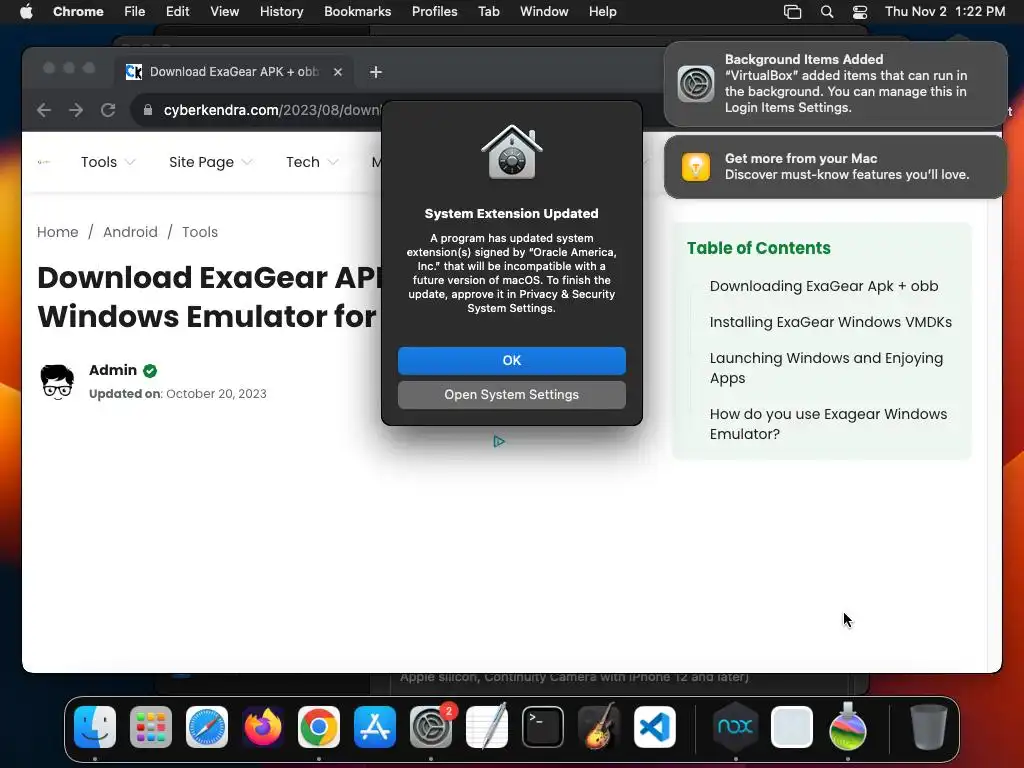Screen dimensions: 1024x768
Task: Click the Admin avatar image
Action: (x=57, y=382)
